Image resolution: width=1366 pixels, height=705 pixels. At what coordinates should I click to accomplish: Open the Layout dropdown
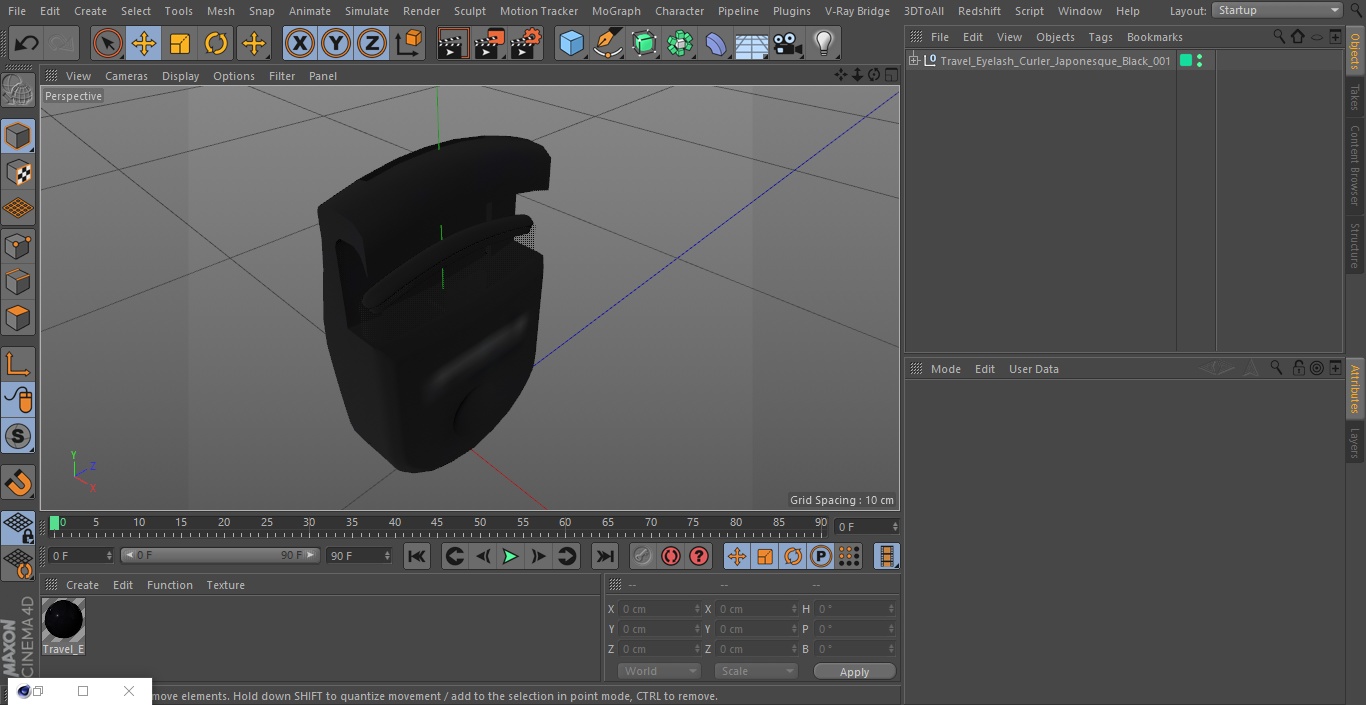(x=1278, y=10)
